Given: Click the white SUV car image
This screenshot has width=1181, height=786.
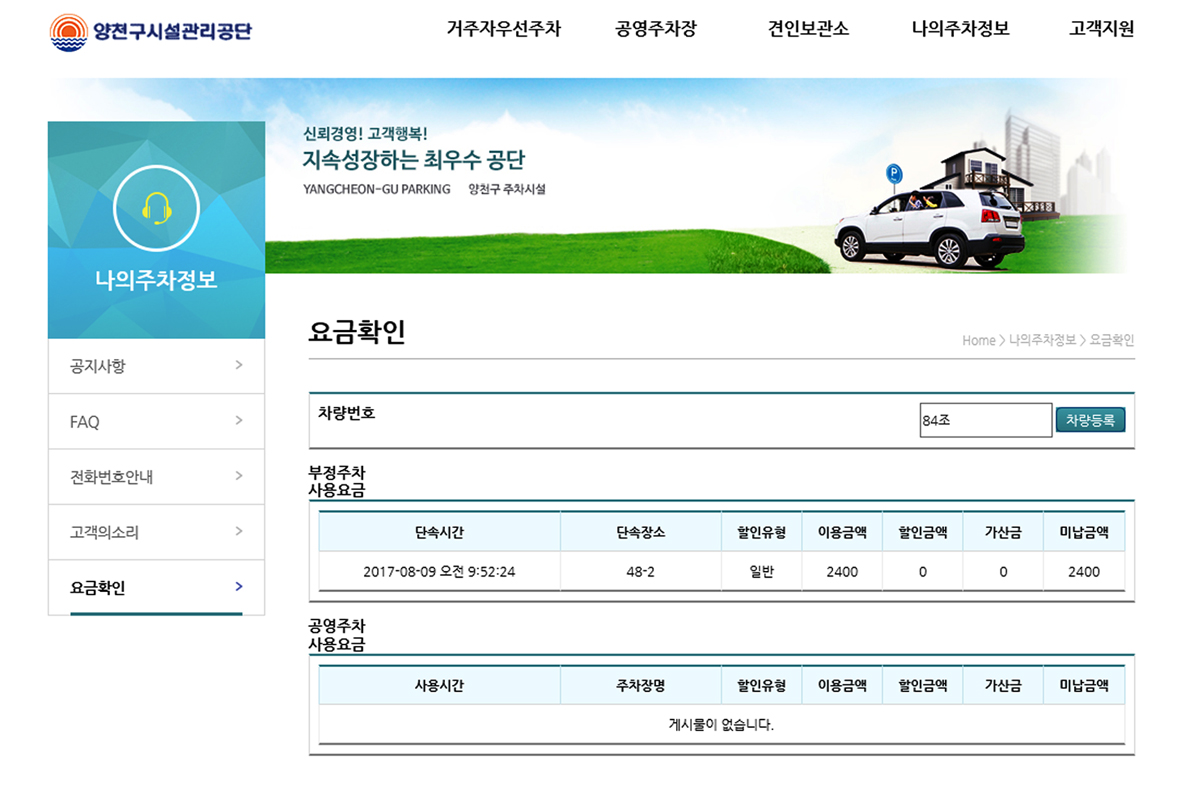Looking at the screenshot, I should (x=928, y=227).
